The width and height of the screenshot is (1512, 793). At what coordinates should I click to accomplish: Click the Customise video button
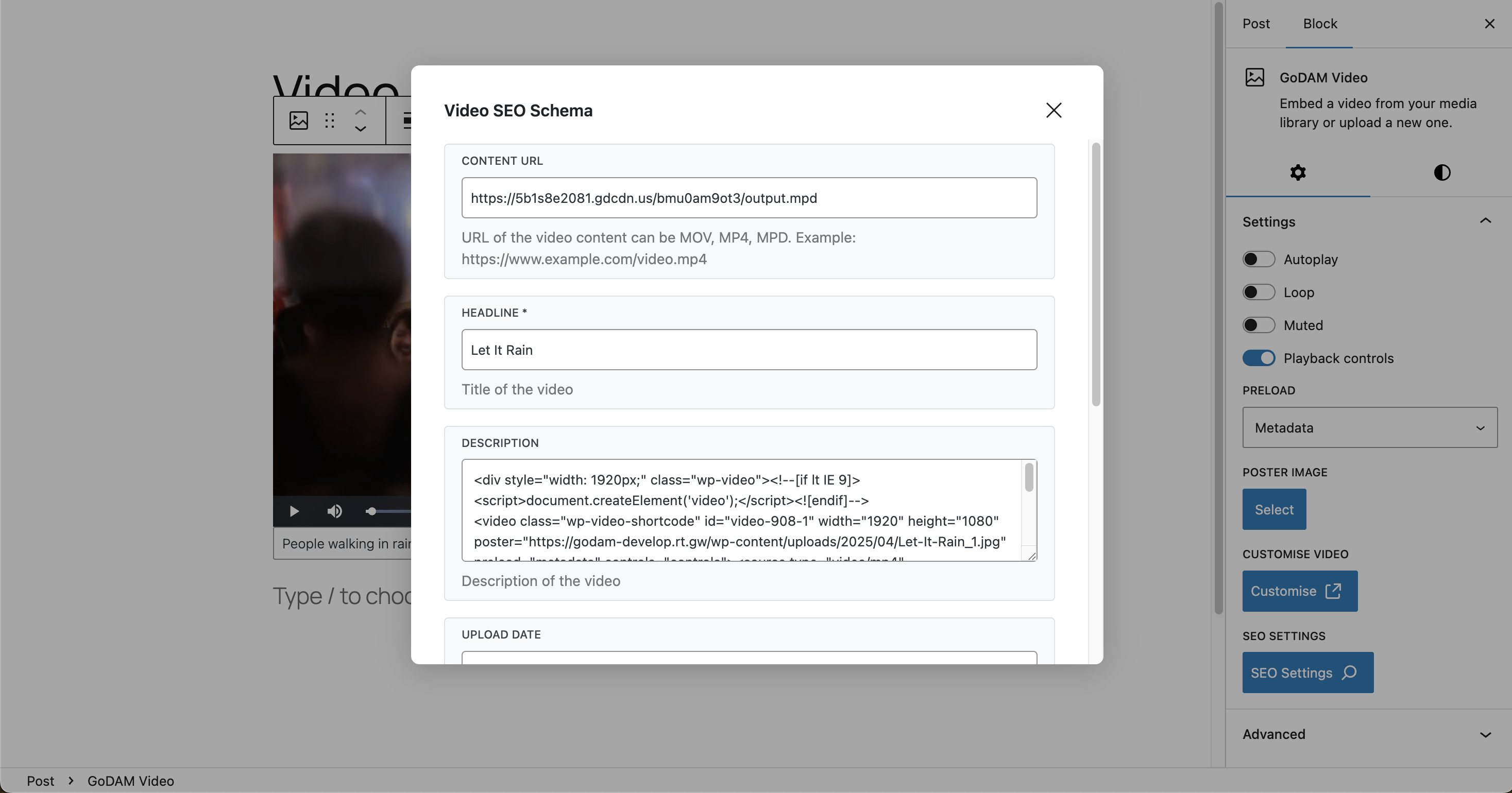(1300, 591)
